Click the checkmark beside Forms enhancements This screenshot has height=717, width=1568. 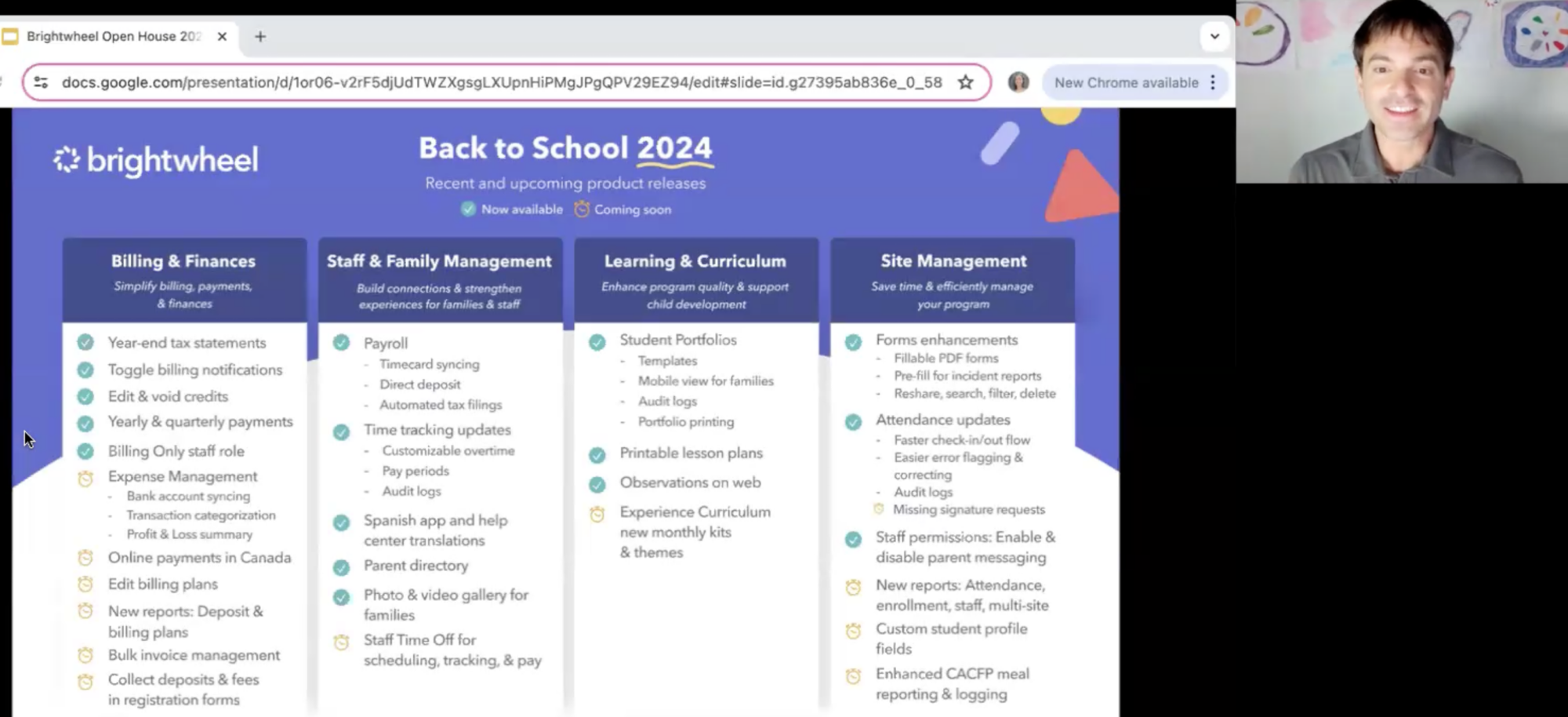(x=853, y=342)
